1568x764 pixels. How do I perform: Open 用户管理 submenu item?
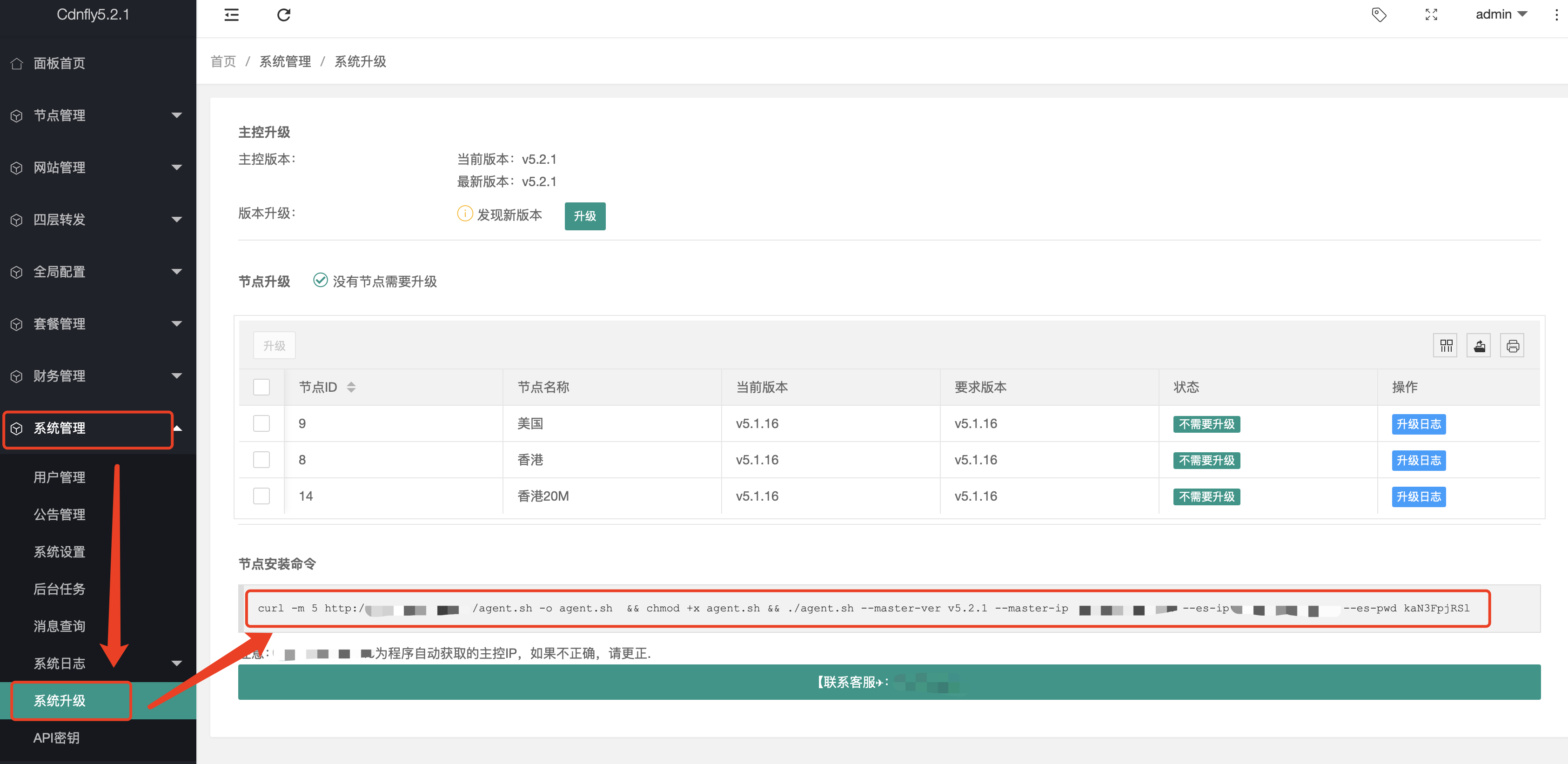point(98,477)
